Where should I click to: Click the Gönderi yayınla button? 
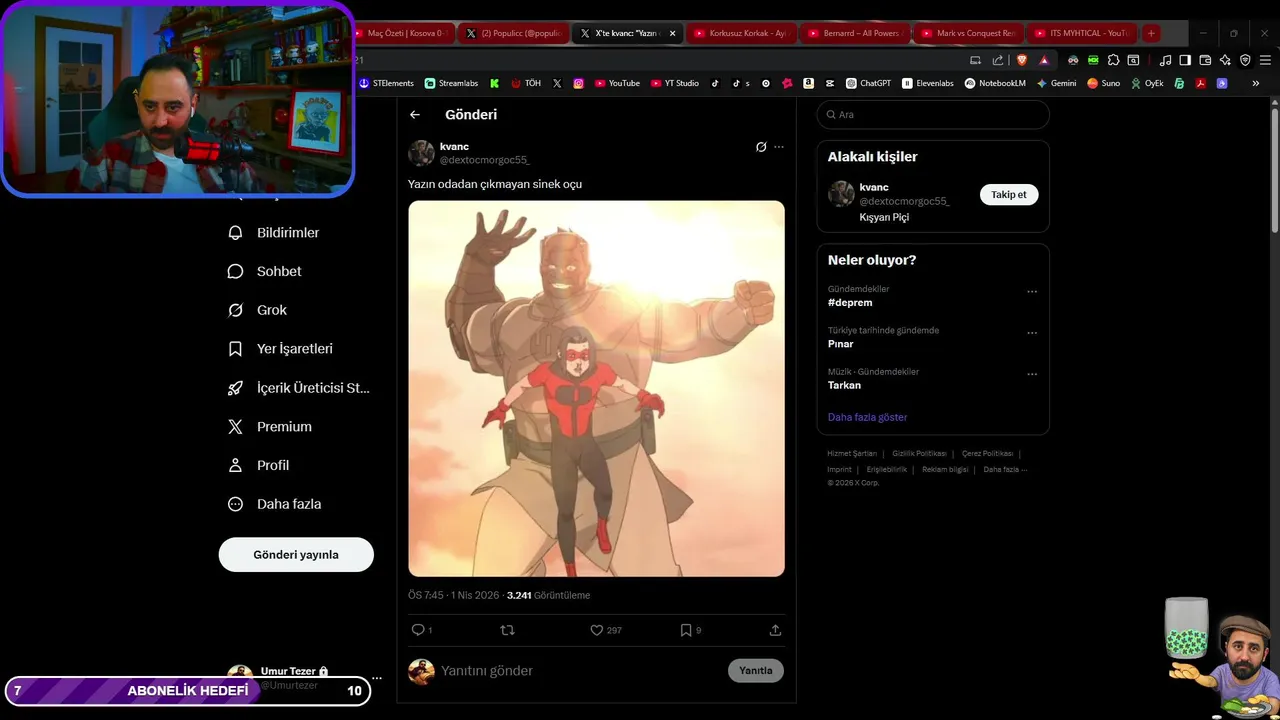(296, 555)
